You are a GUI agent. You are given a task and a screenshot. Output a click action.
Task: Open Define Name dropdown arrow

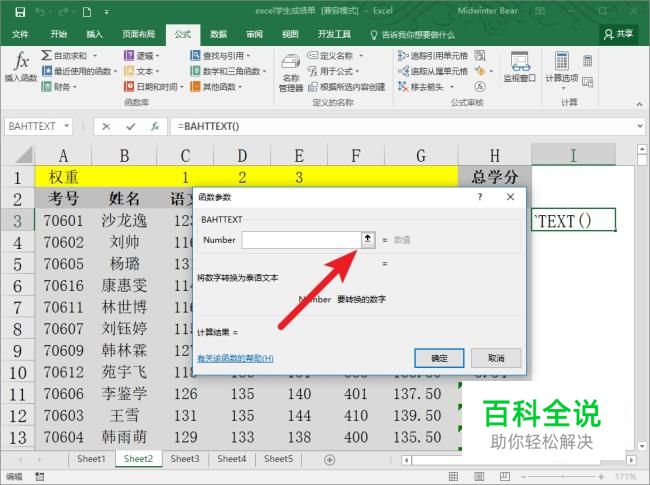(361, 56)
